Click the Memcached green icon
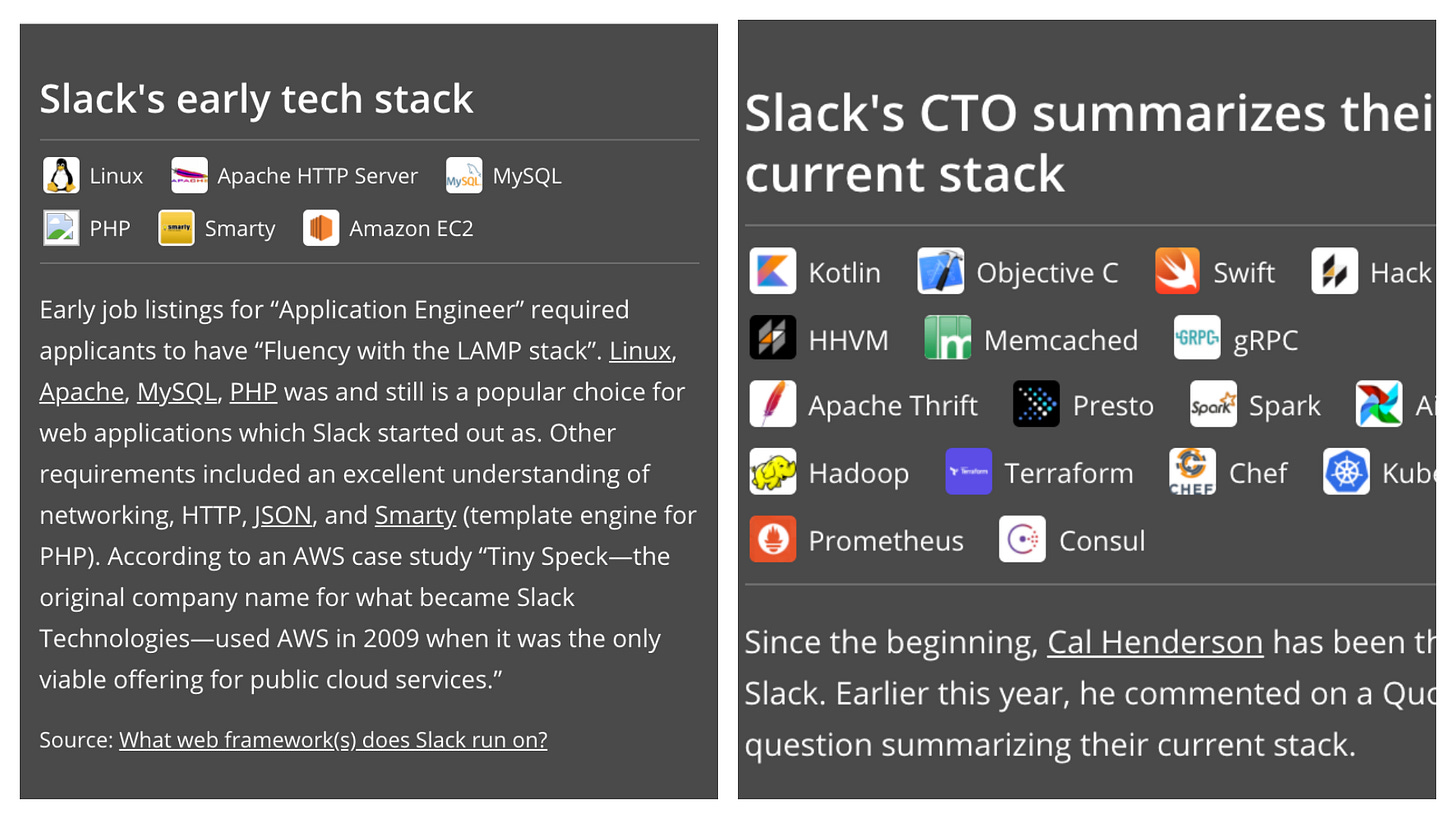This screenshot has height=819, width=1456. 948,340
